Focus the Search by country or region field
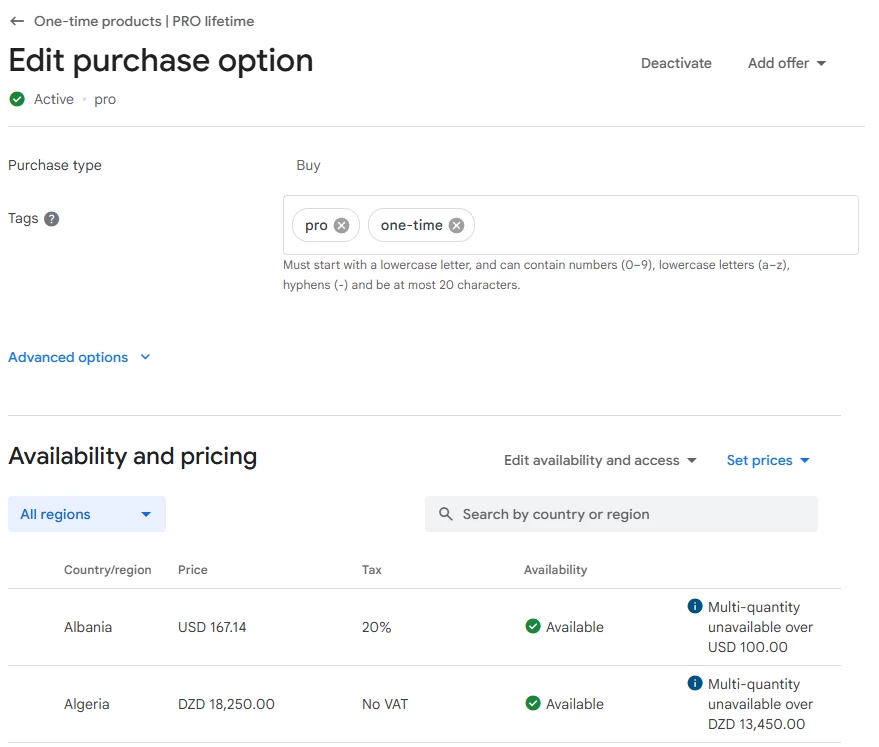879x747 pixels. [x=632, y=514]
